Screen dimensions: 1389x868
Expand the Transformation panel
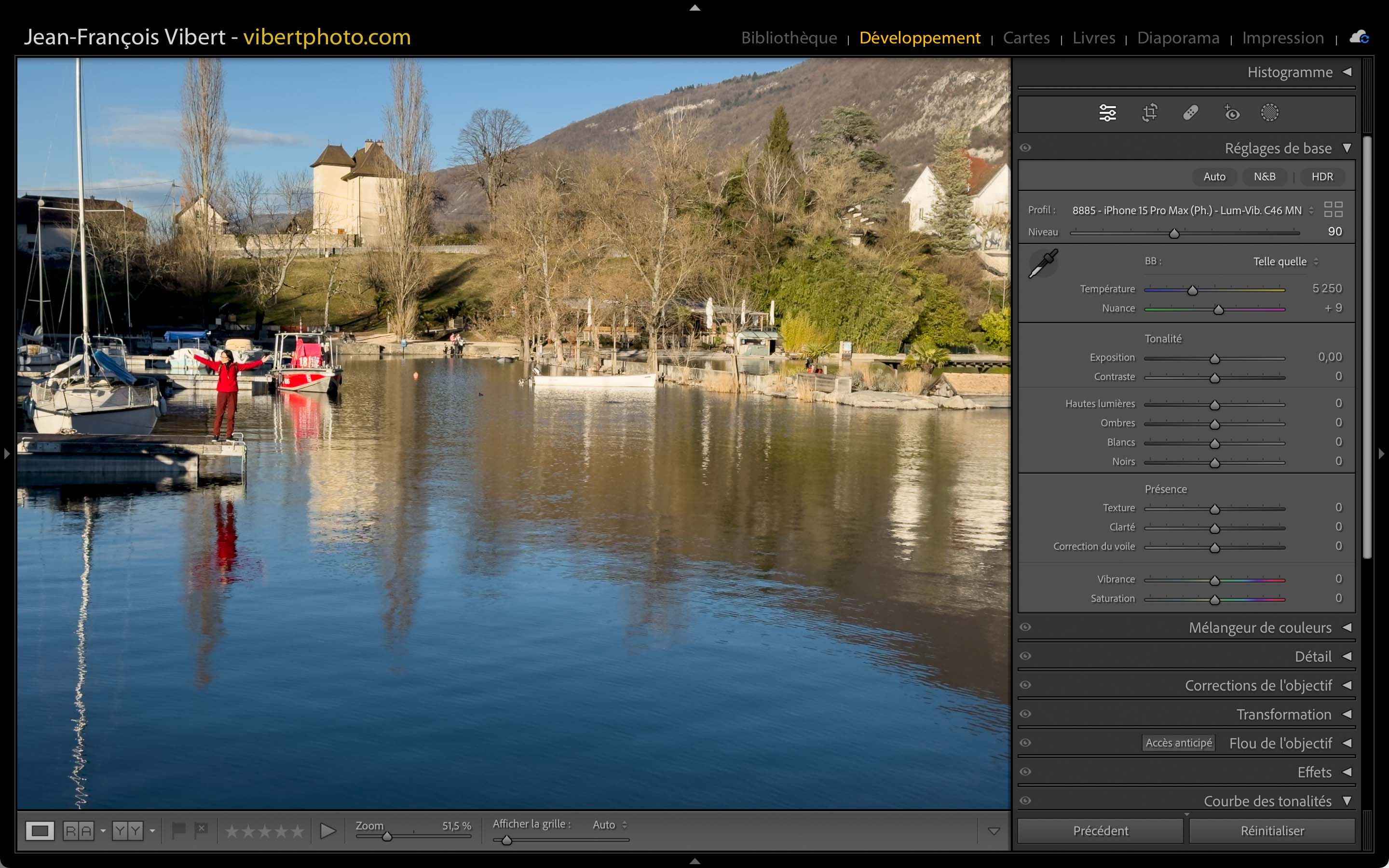pyautogui.click(x=1283, y=714)
